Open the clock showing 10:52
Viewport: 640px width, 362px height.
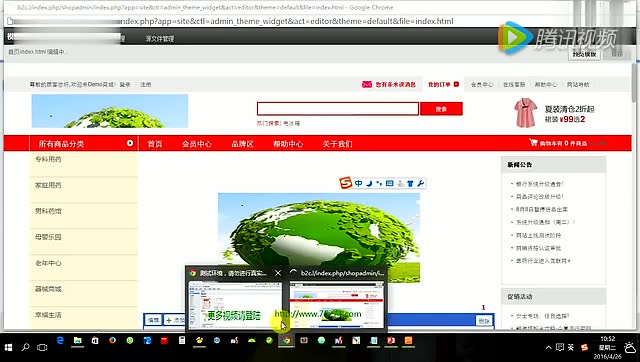pos(607,339)
